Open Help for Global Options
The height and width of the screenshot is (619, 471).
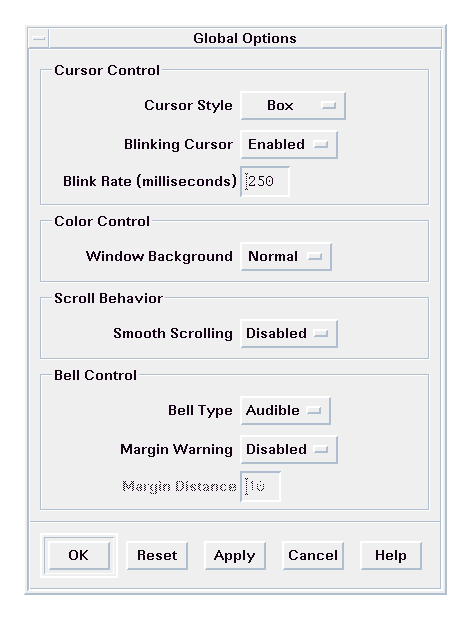(391, 555)
